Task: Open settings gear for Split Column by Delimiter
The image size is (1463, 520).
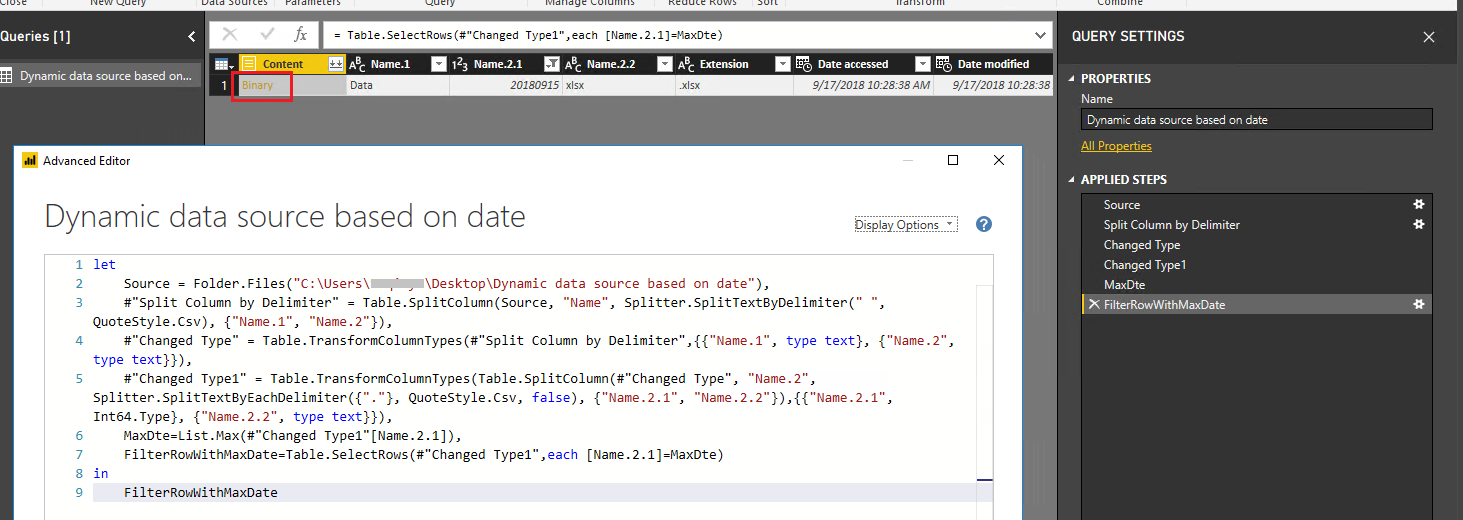Action: pos(1418,224)
